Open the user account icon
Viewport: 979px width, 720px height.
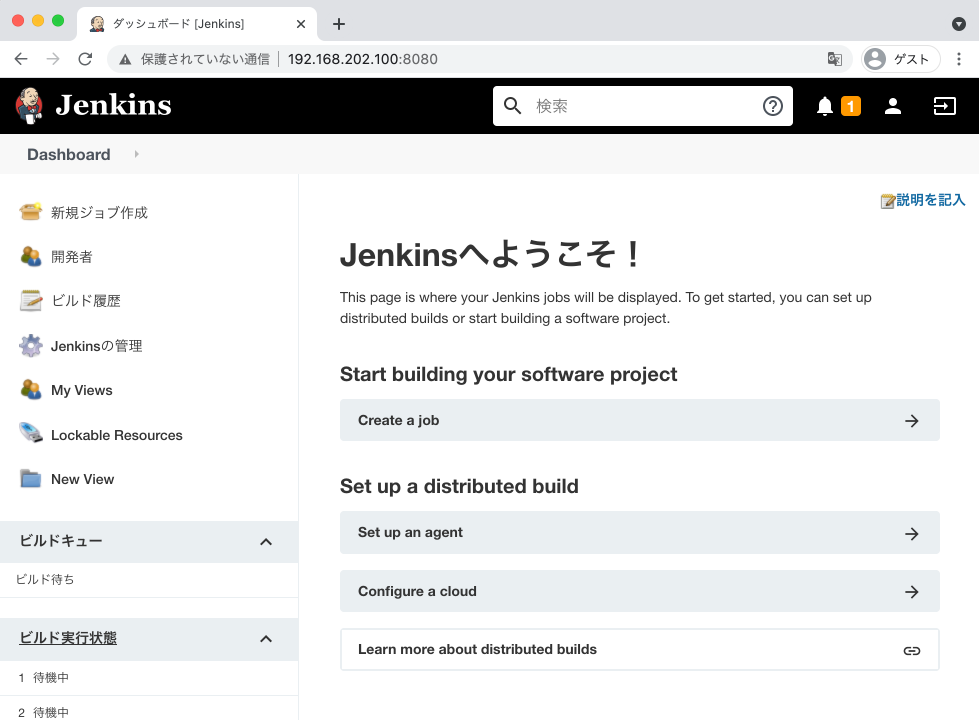coord(893,106)
